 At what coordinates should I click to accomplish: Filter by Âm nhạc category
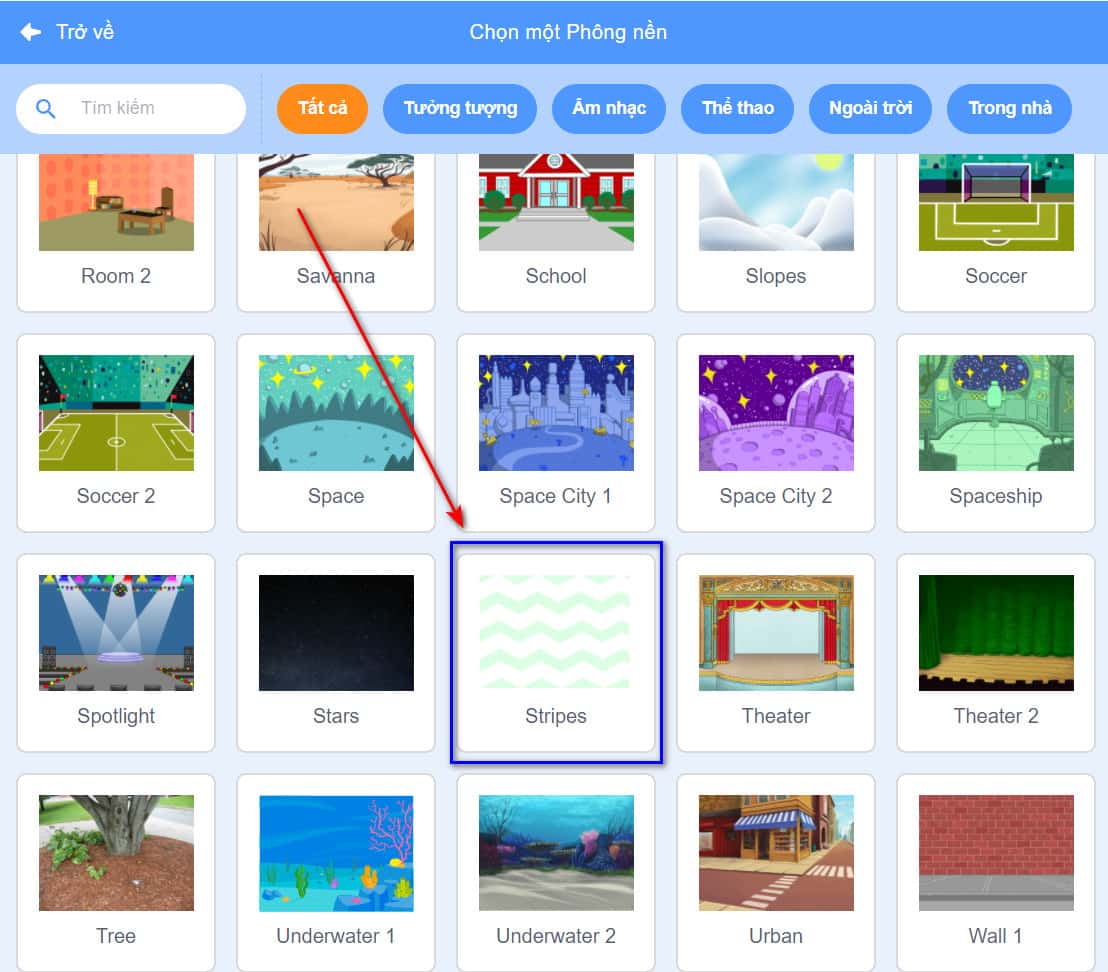[609, 108]
